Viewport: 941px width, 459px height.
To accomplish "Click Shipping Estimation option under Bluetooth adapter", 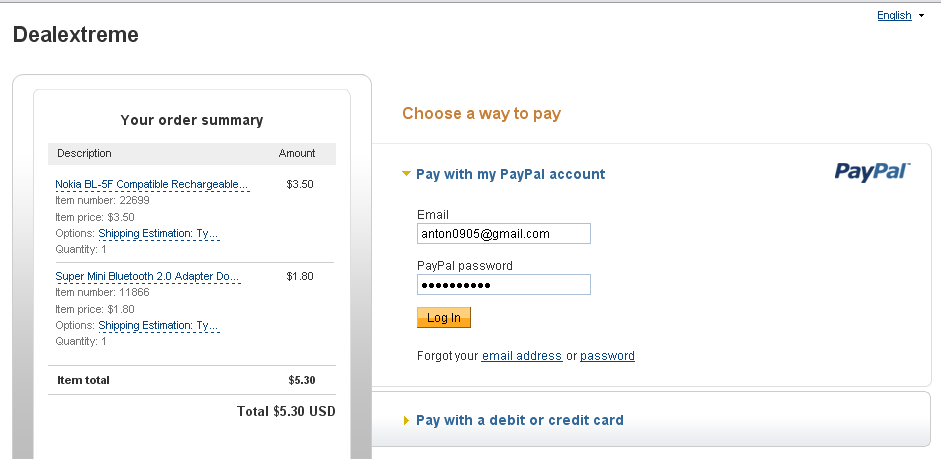I will [158, 325].
